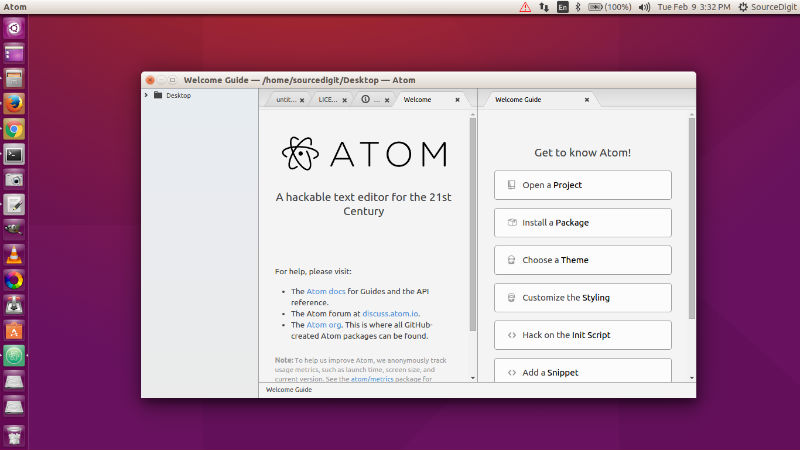
Task: Open Terminal from the dock
Action: [14, 155]
